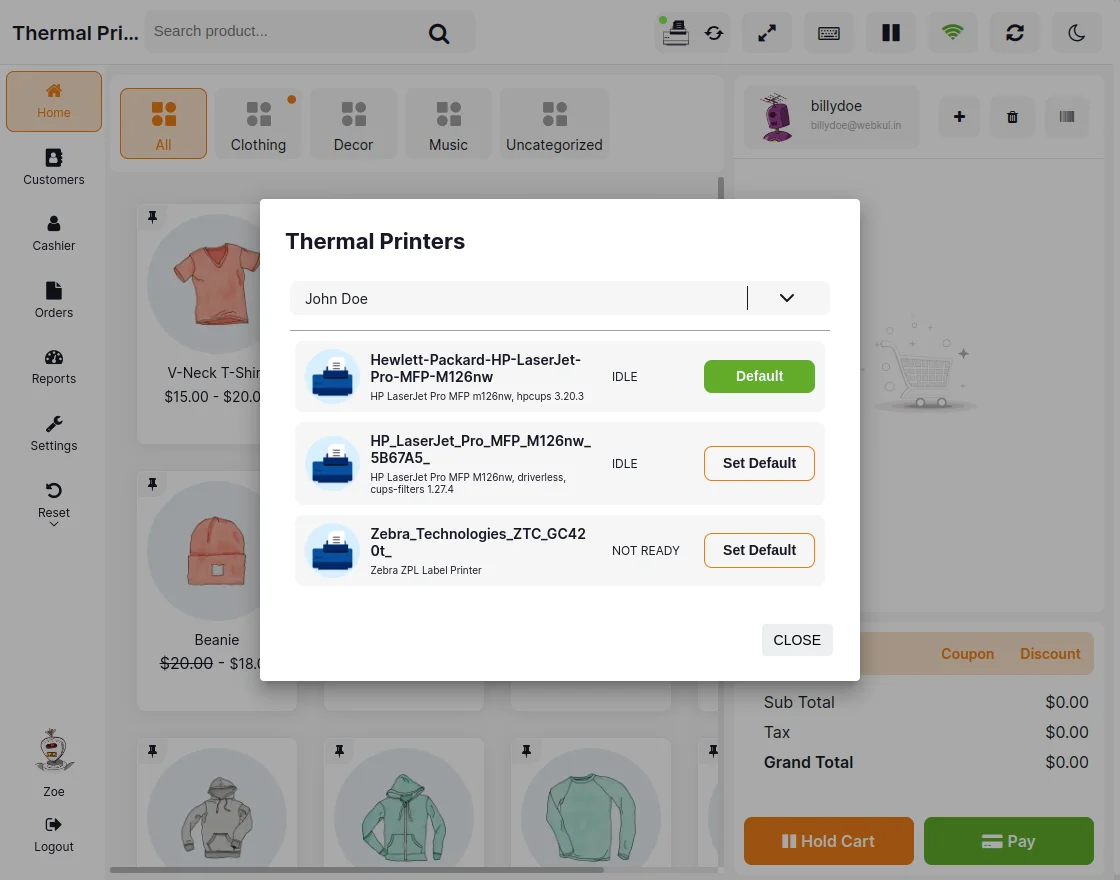Screen dimensions: 1120x880
Task: Set HP_LaserJet_Pro_MFP_M126nw_5B67A5_ as default printer
Action: [759, 463]
